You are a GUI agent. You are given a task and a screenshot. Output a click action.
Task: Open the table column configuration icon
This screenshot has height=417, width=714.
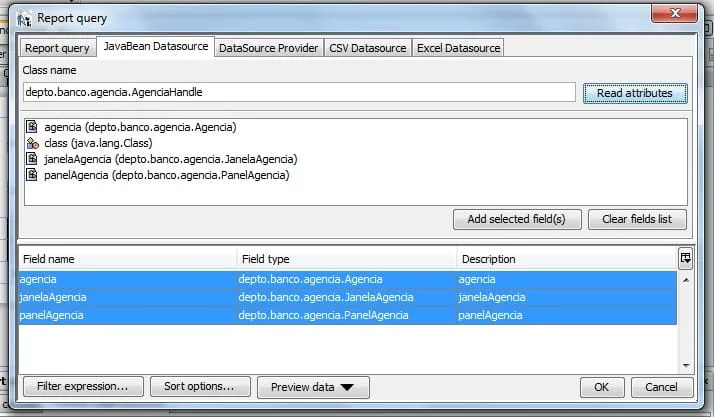pyautogui.click(x=685, y=259)
